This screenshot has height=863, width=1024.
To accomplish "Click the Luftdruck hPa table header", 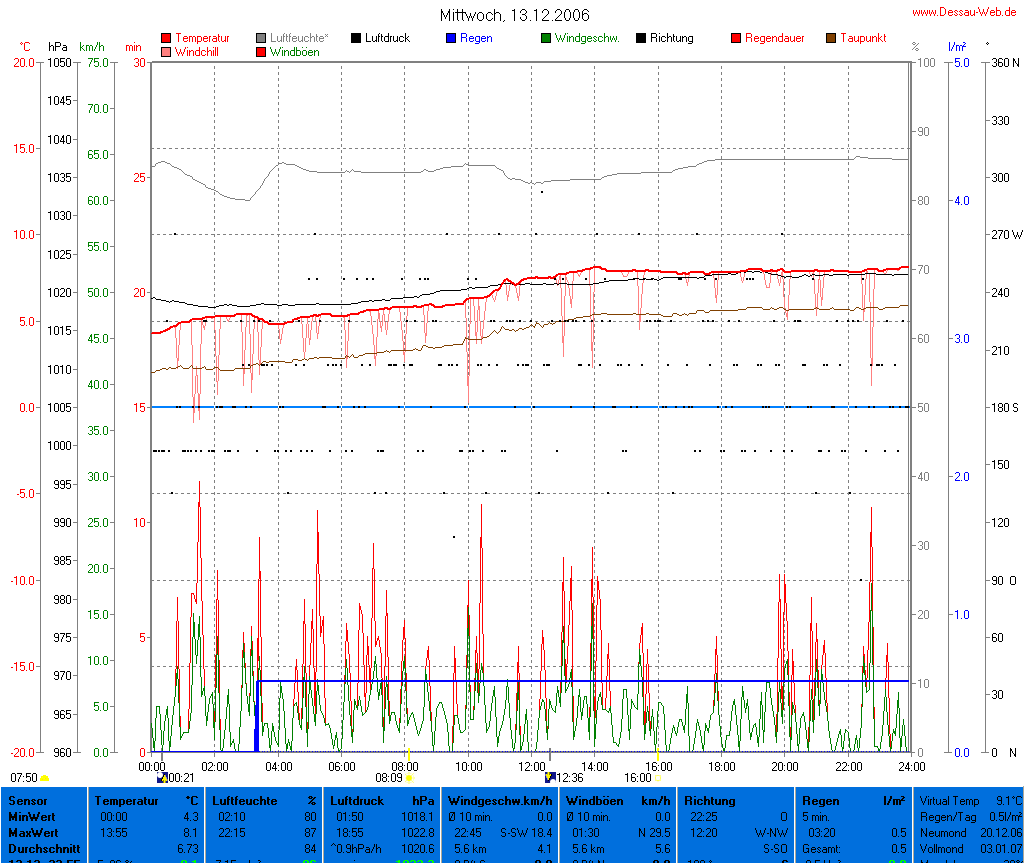I will [383, 800].
